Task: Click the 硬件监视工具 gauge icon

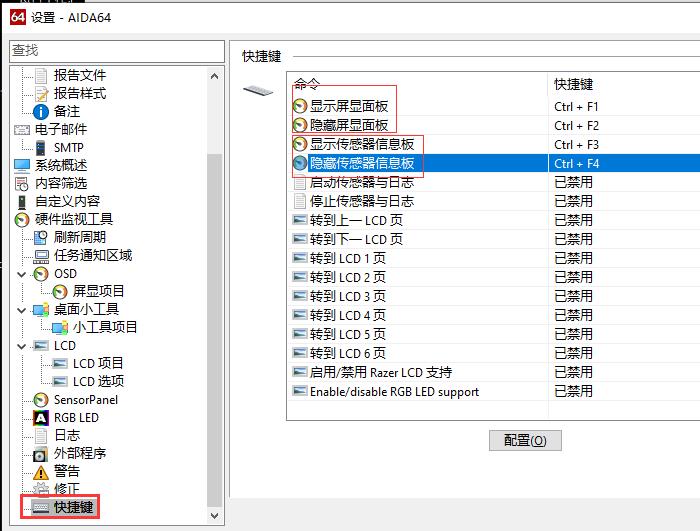Action: coord(22,220)
